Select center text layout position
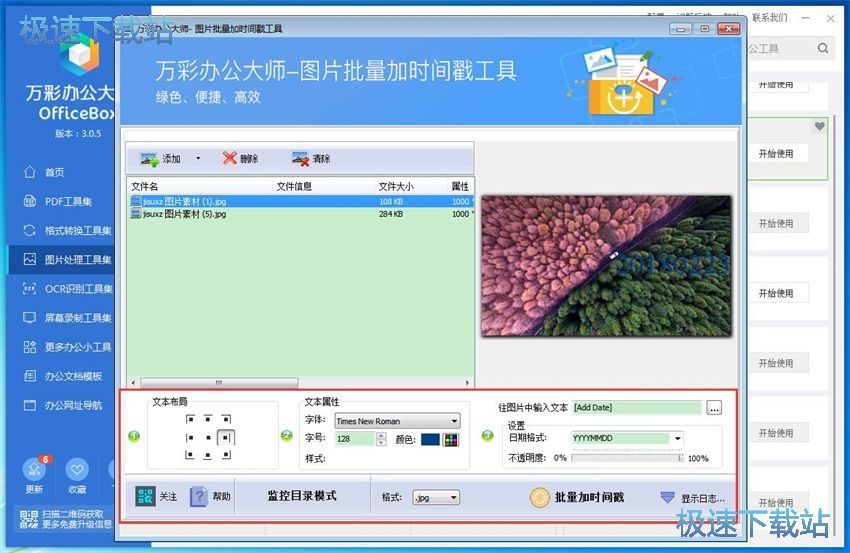The image size is (850, 553). coord(208,438)
